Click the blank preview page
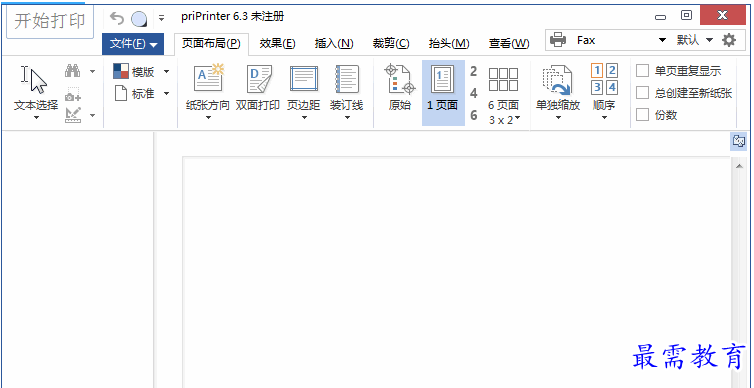This screenshot has height=388, width=754. [x=456, y=272]
